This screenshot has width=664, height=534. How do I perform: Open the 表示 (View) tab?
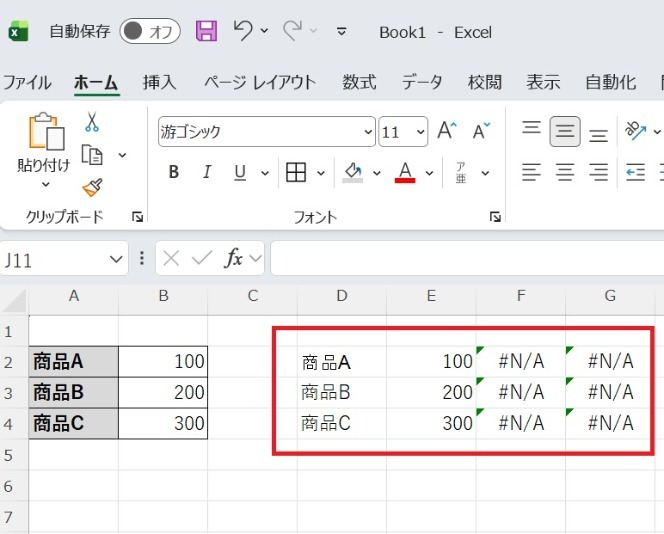click(x=543, y=82)
